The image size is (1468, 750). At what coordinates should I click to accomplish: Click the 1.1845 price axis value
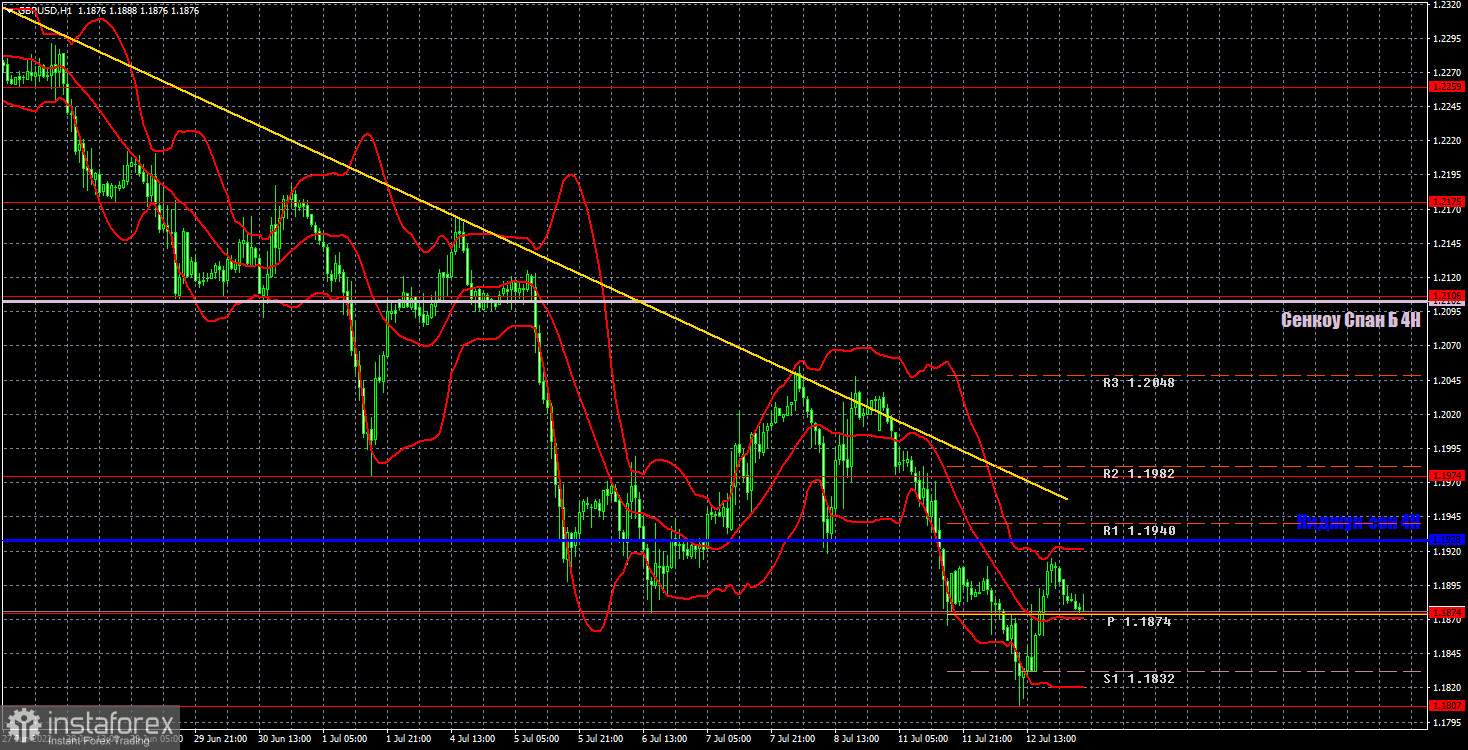click(1447, 654)
